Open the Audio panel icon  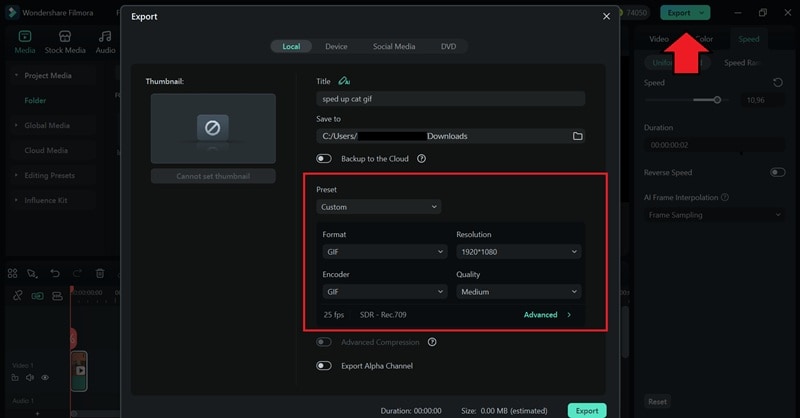pyautogui.click(x=105, y=36)
